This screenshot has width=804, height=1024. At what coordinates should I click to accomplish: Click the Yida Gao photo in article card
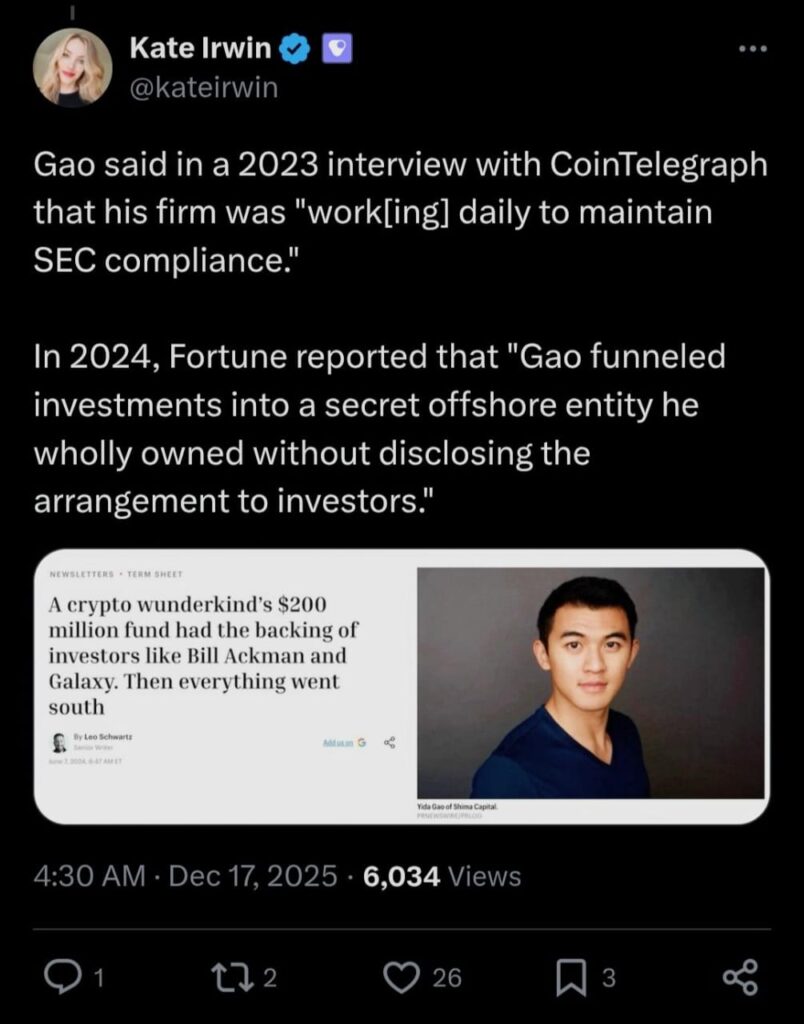coord(590,683)
